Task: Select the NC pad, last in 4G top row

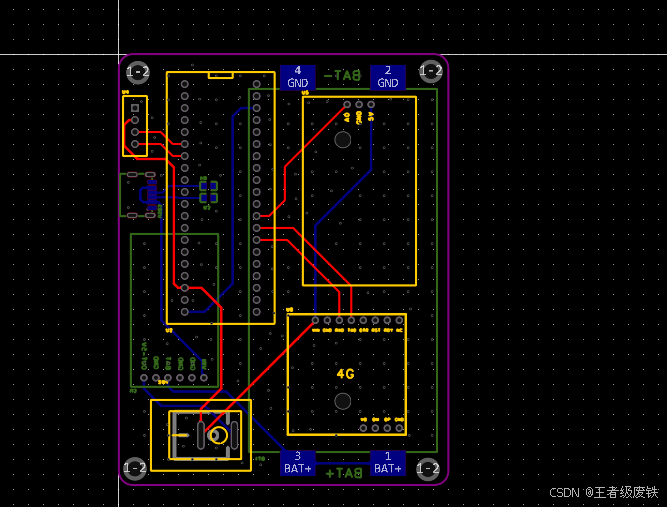Action: 399,320
